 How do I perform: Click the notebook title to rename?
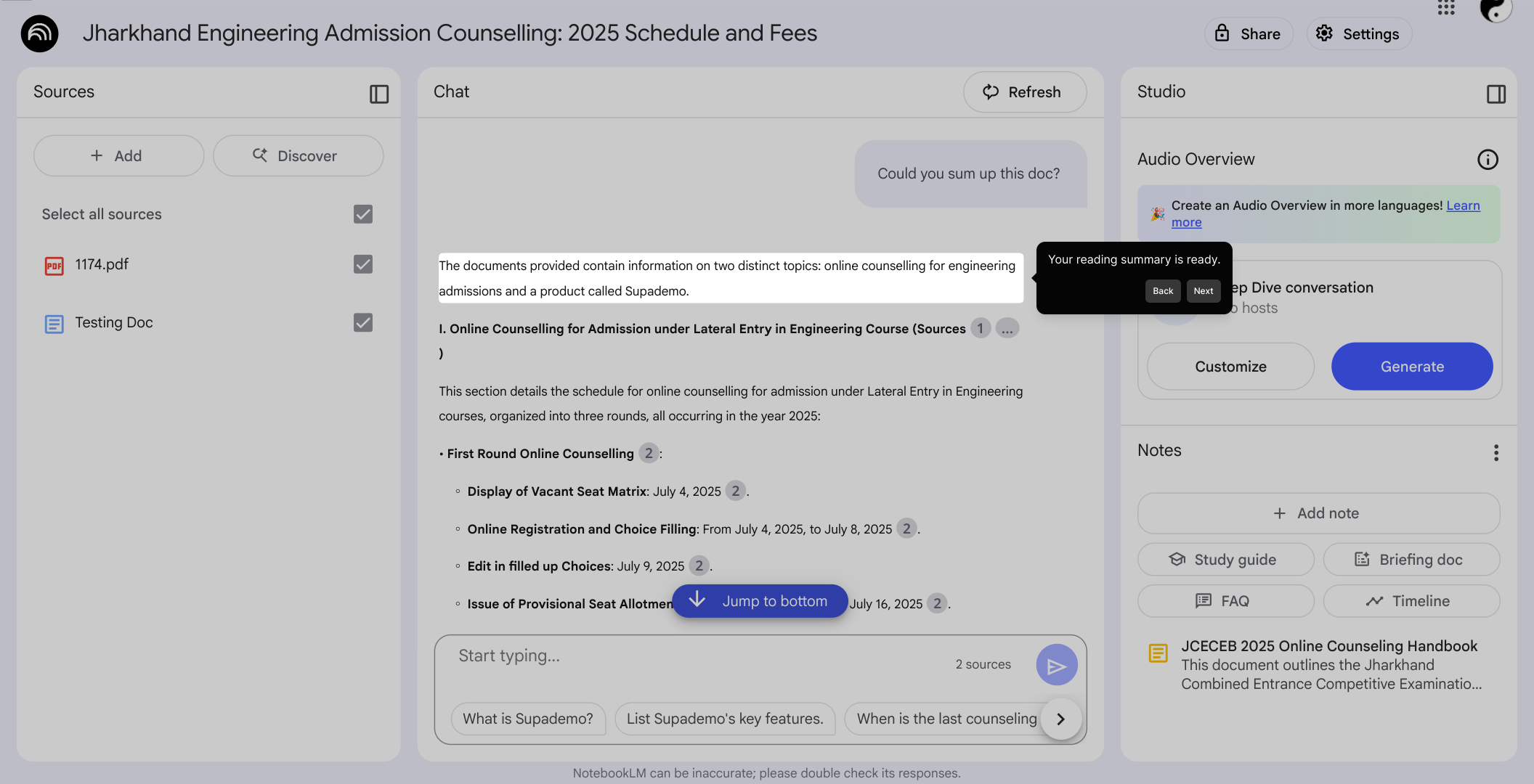(450, 33)
